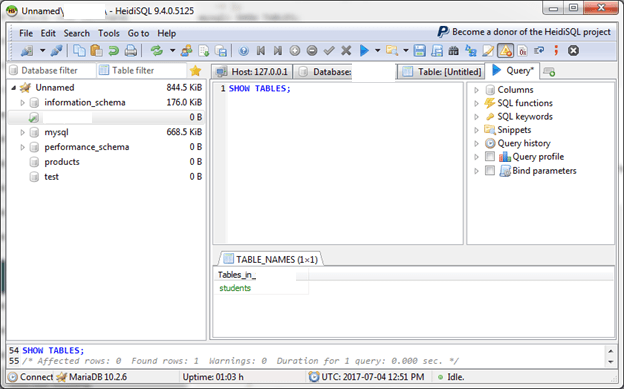624x389 pixels.
Task: Toggle the word wrap icon
Action: pyautogui.click(x=539, y=51)
